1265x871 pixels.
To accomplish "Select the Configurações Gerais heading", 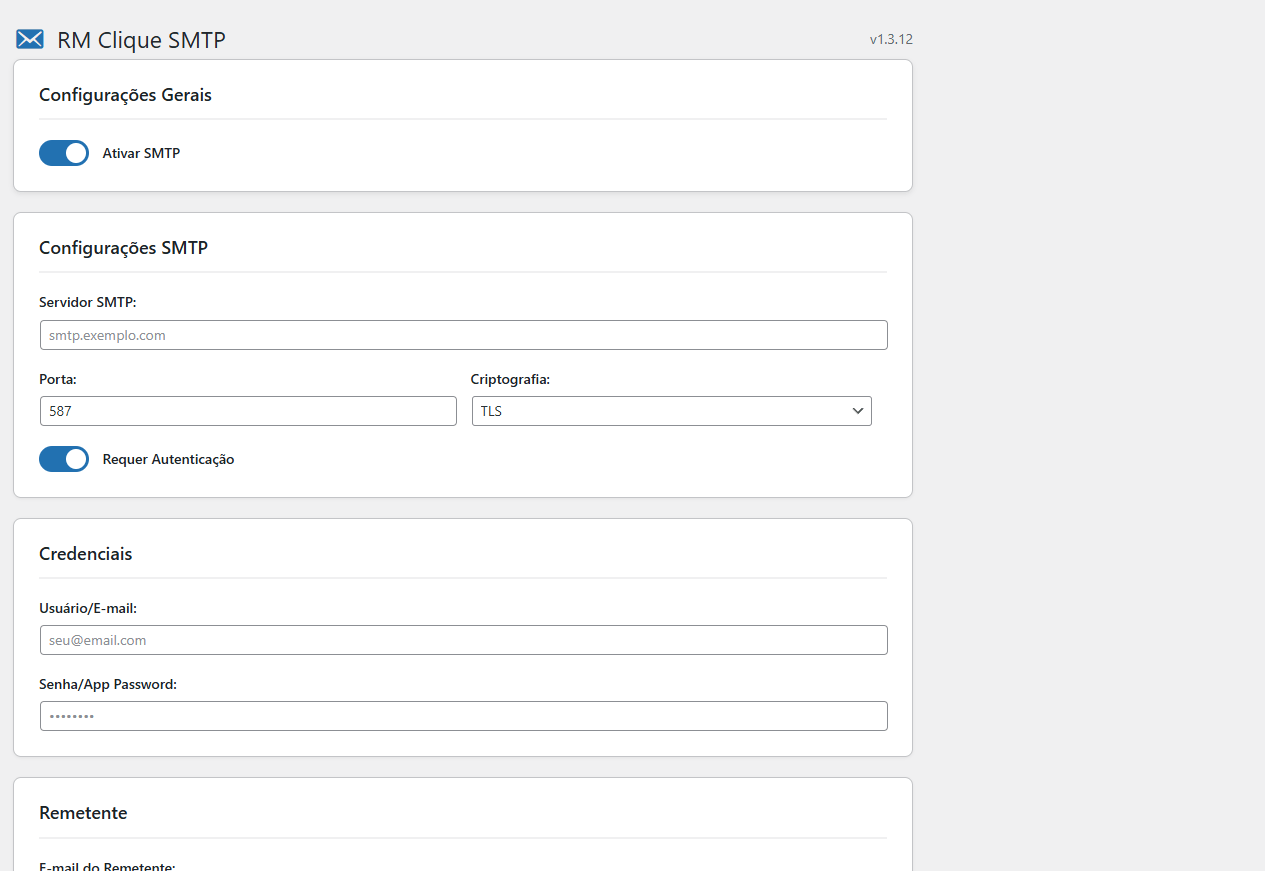I will tap(125, 94).
